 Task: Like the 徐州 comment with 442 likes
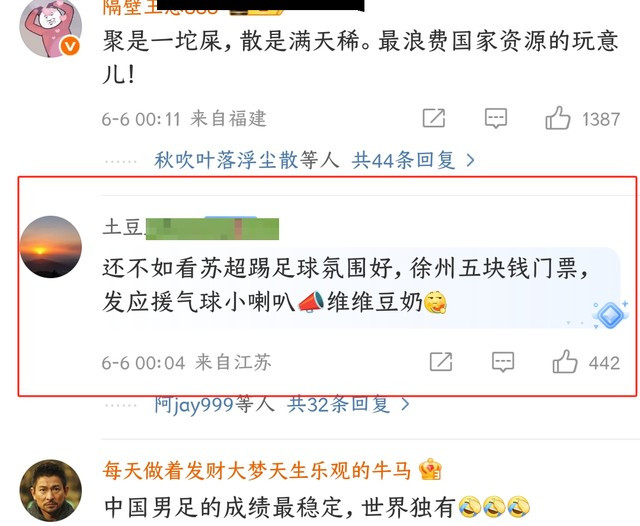[x=565, y=362]
